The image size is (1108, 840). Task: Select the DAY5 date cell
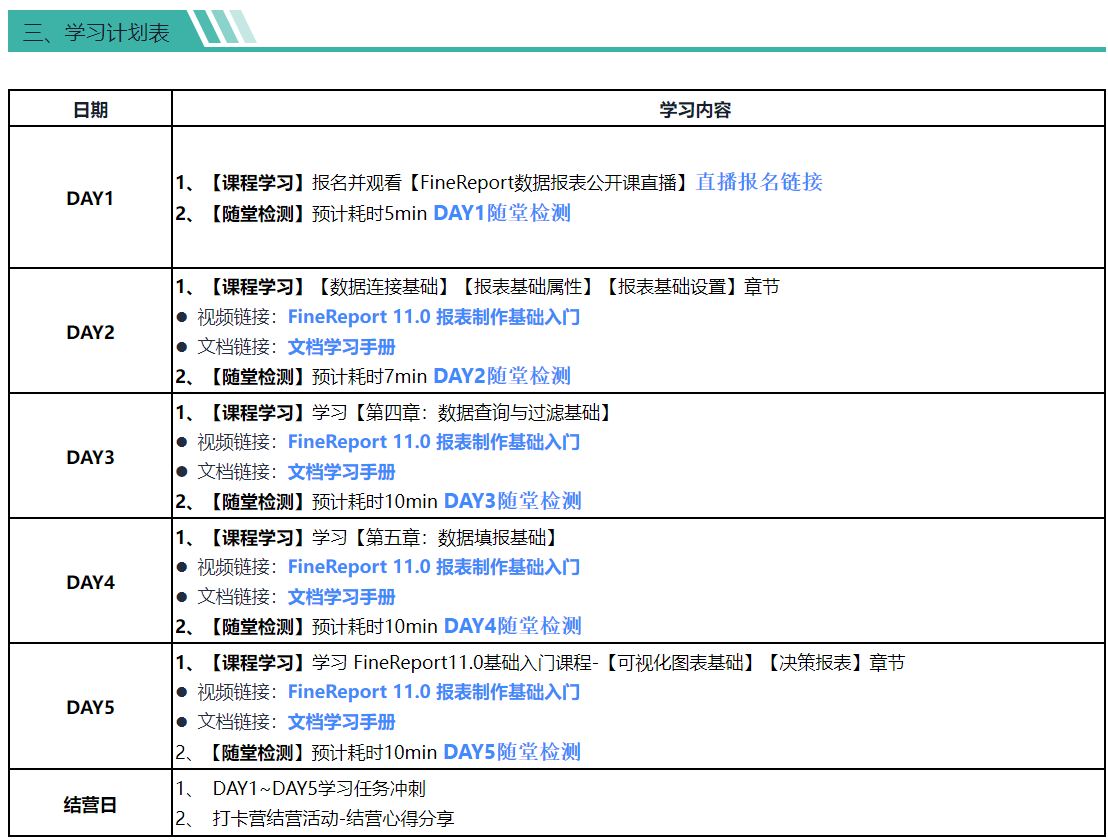pos(90,707)
